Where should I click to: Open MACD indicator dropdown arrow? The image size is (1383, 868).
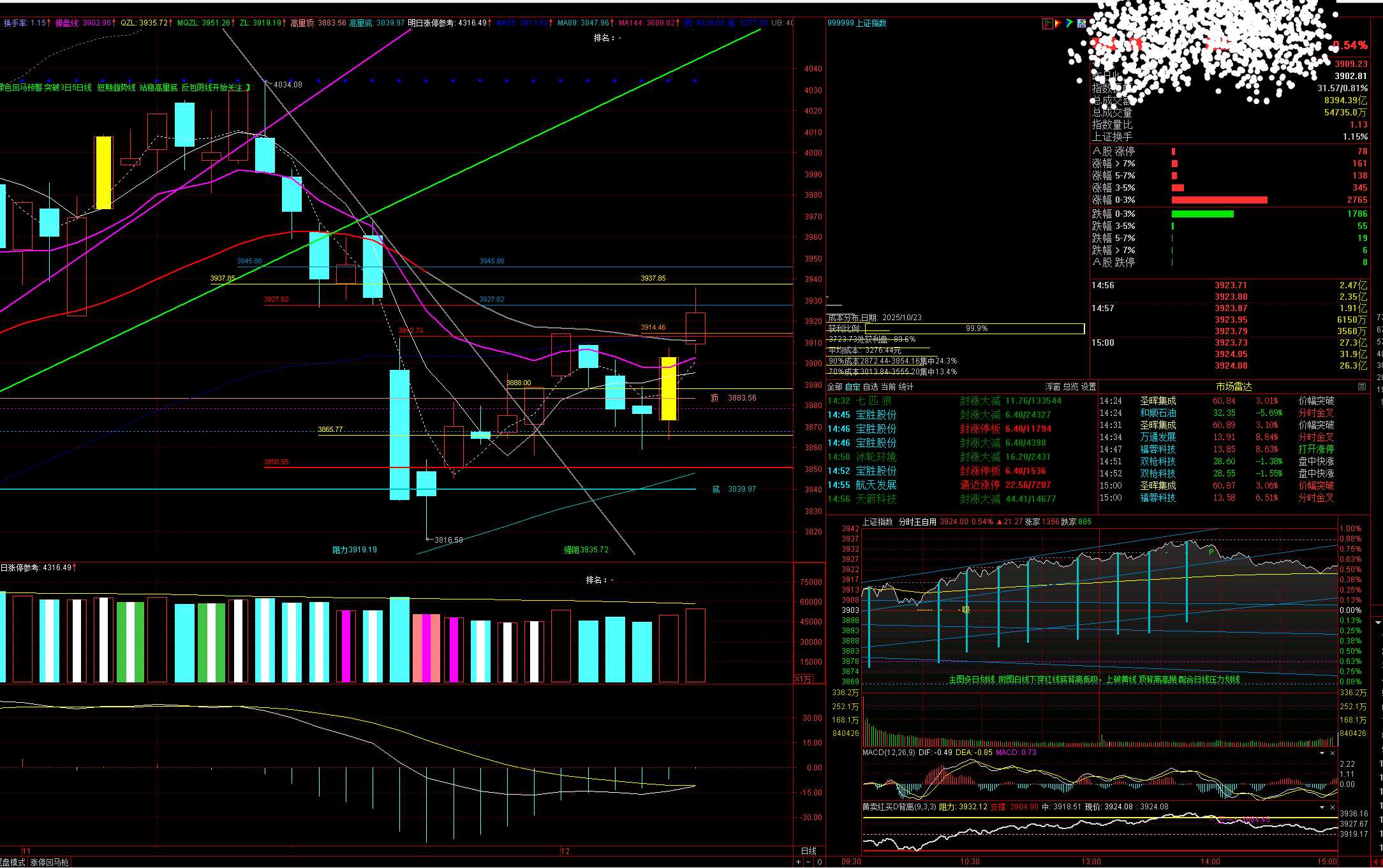coord(1322,753)
